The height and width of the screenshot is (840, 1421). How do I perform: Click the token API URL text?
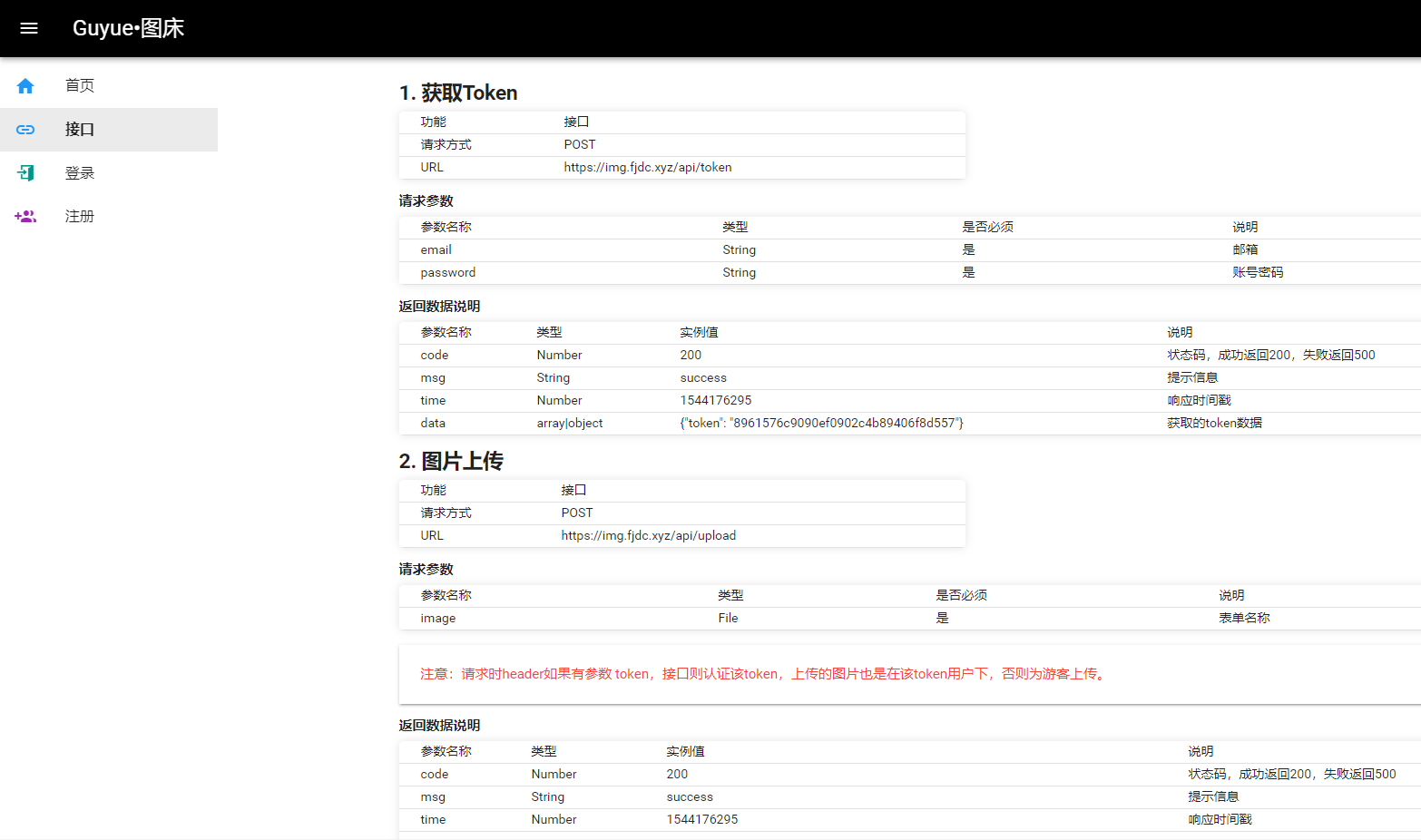[x=647, y=168]
